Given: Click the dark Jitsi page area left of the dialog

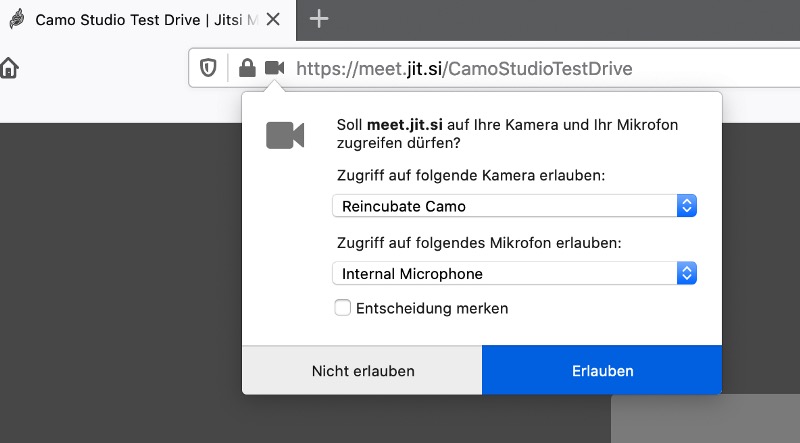Looking at the screenshot, I should (x=120, y=281).
